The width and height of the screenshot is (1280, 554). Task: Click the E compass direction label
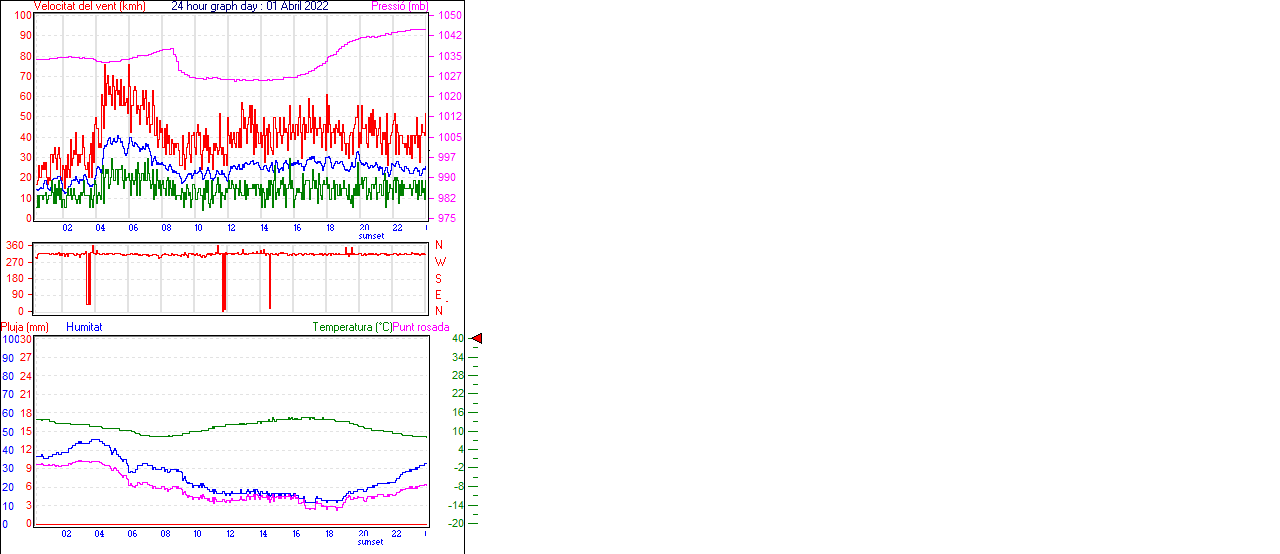pos(438,295)
